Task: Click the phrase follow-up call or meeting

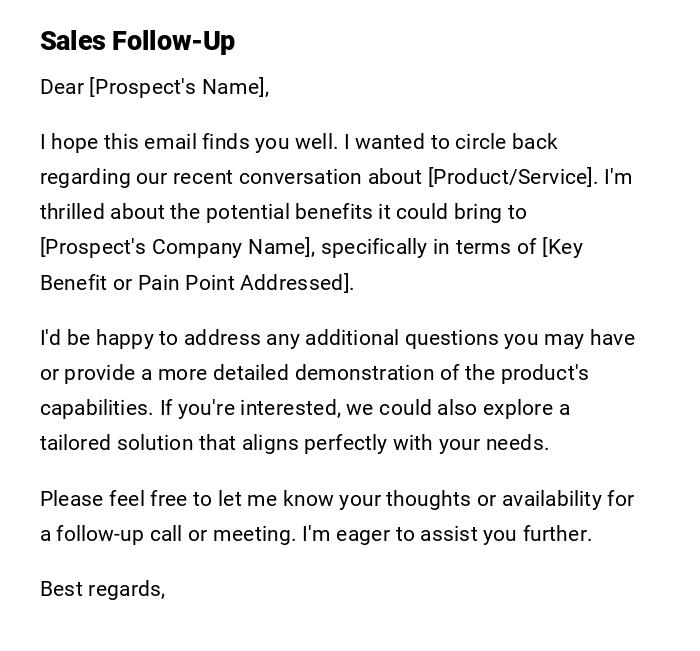Action: point(174,534)
